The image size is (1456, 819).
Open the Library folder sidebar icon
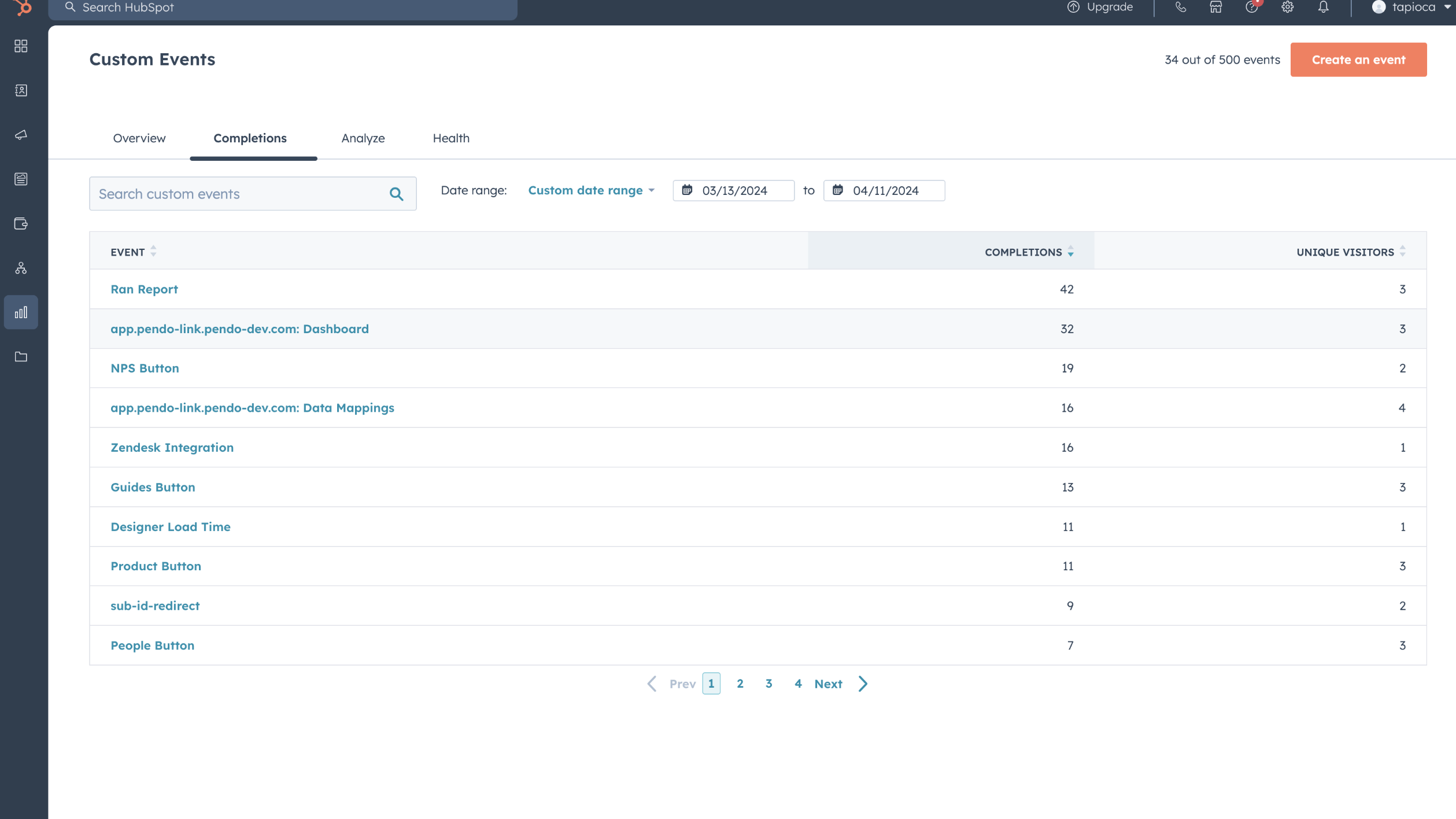click(21, 357)
